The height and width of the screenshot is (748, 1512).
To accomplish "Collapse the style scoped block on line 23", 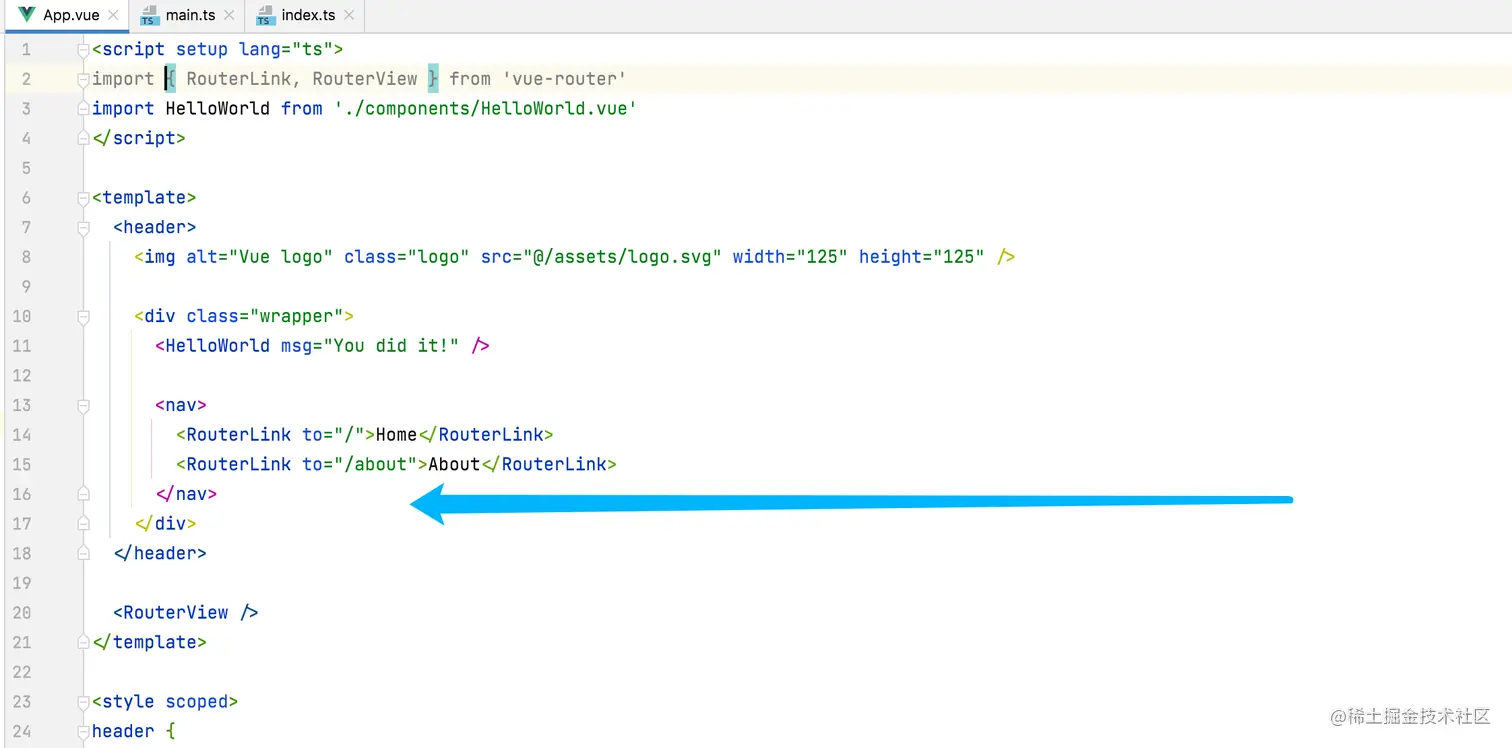I will tap(84, 701).
